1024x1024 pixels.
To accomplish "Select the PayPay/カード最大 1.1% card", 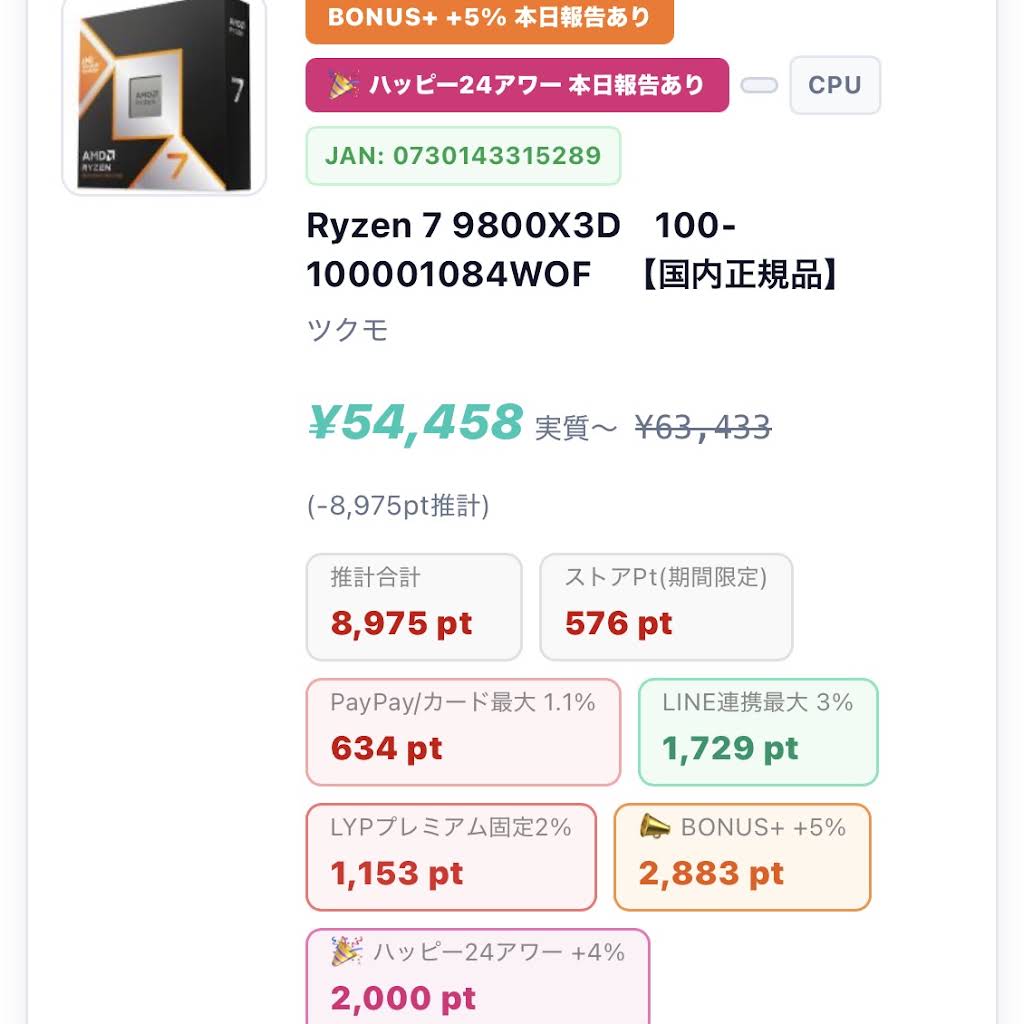I will click(463, 732).
